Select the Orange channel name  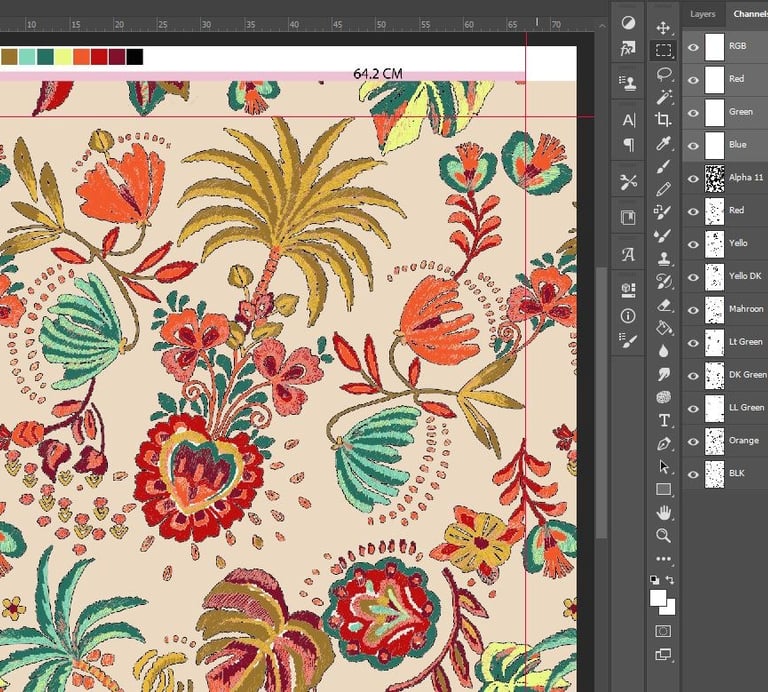click(x=744, y=440)
